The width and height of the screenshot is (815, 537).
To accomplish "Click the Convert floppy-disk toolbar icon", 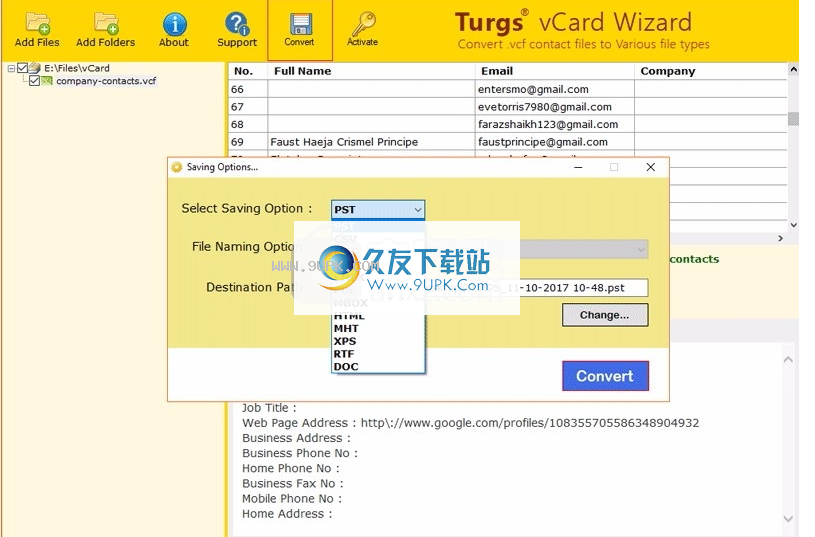I will coord(301,24).
